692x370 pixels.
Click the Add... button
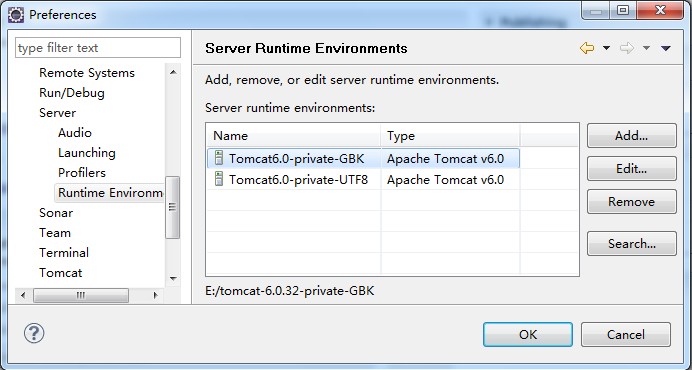632,136
